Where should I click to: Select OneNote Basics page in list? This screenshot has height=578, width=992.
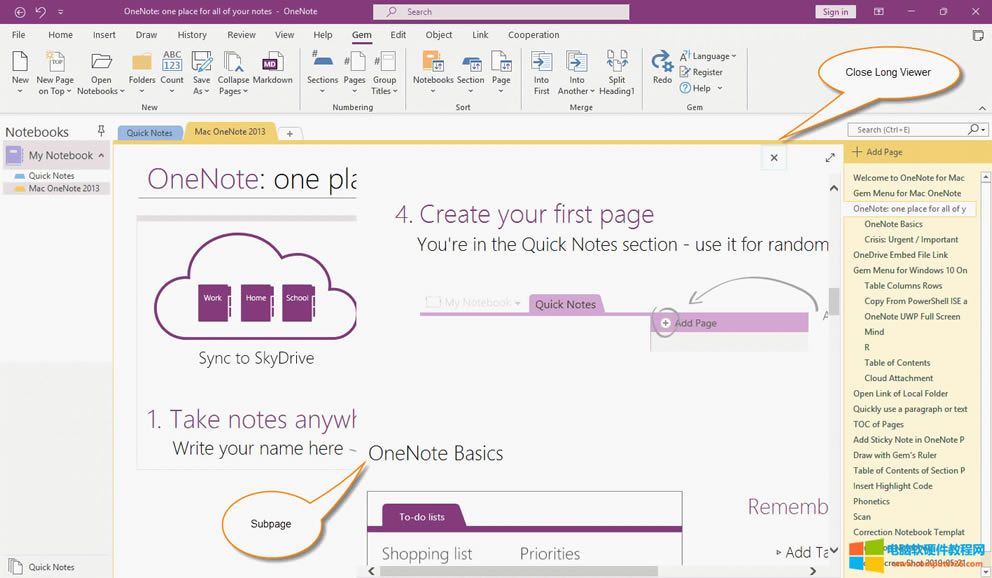click(893, 224)
